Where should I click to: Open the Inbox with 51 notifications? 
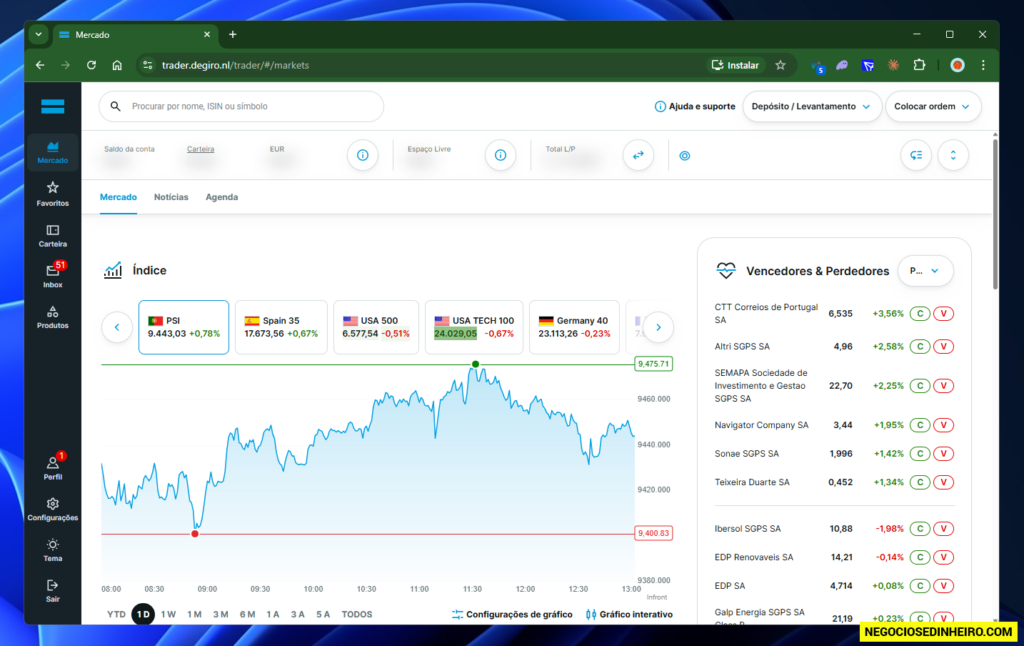click(52, 276)
